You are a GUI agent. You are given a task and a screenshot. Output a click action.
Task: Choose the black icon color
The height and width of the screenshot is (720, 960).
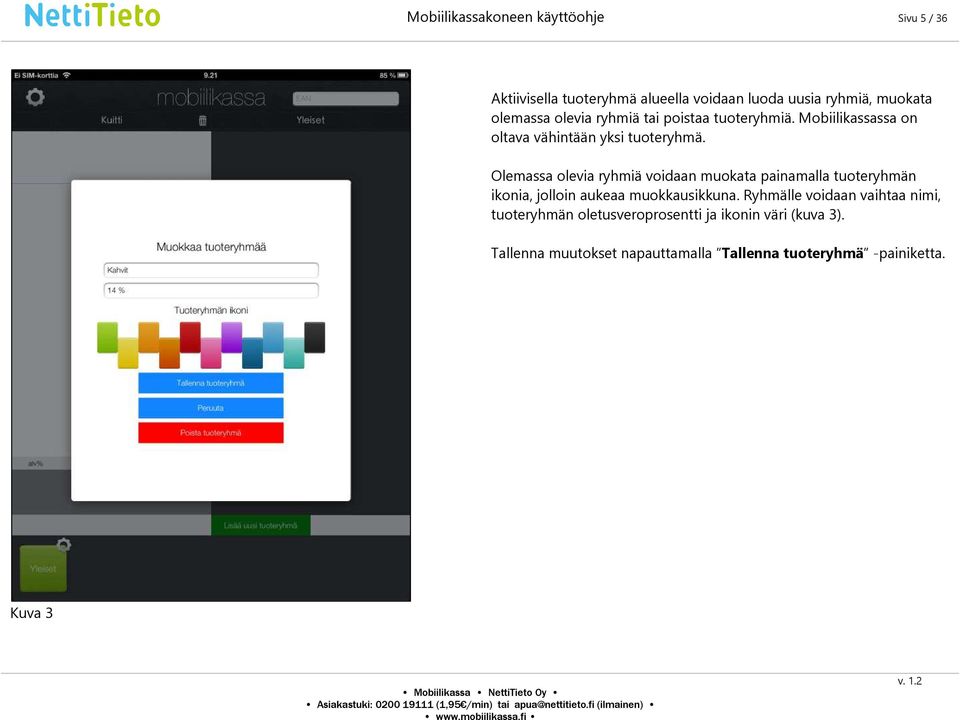click(x=315, y=337)
